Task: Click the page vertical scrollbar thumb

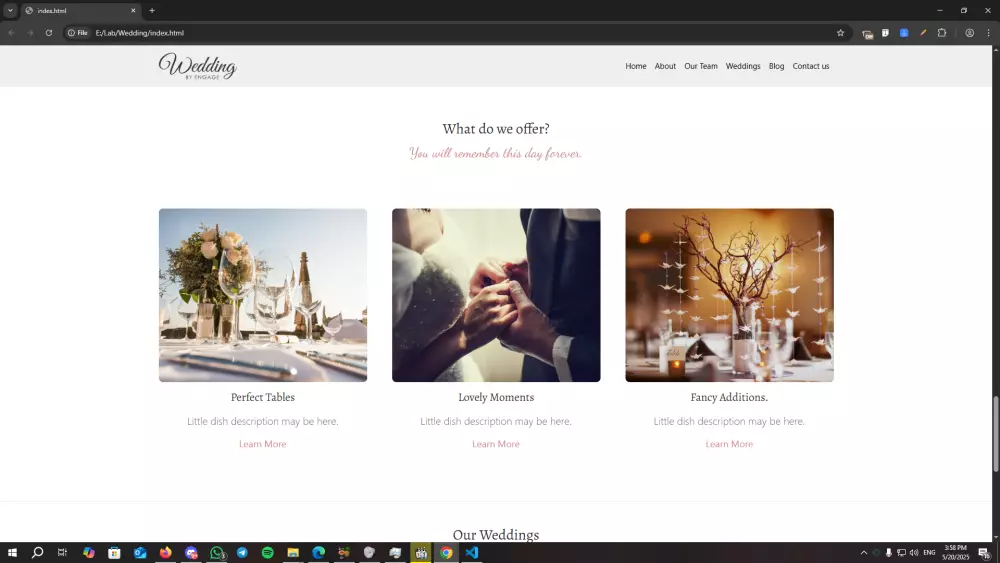Action: point(996,434)
